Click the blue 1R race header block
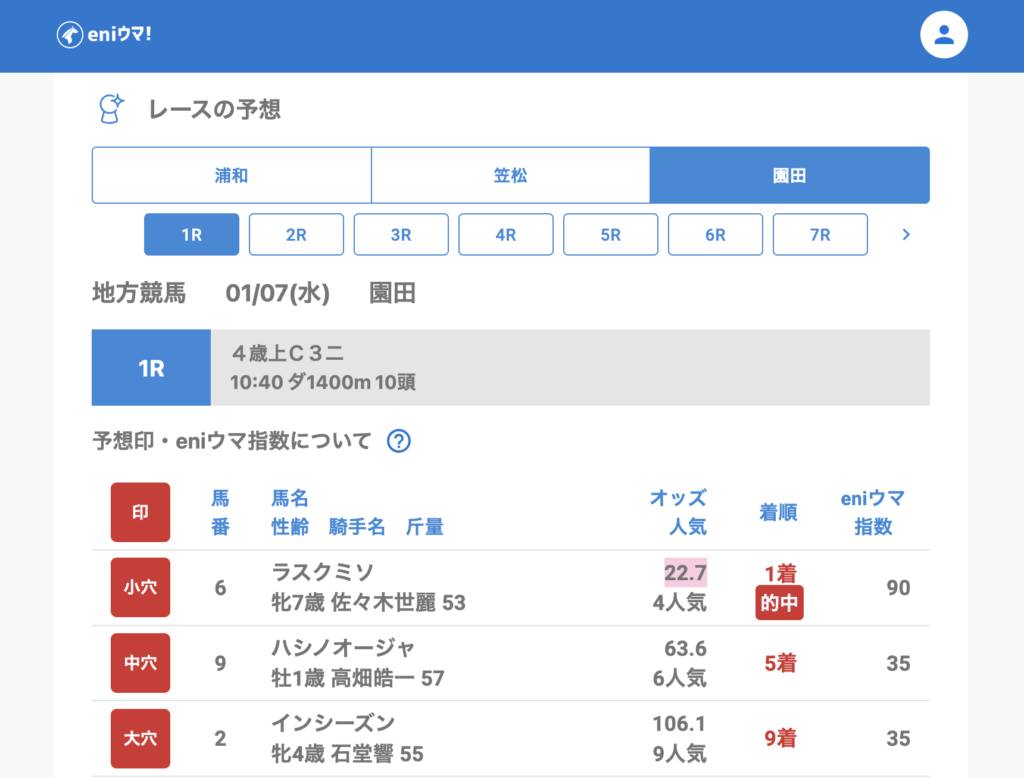Screen dimensions: 1024x778 [151, 368]
